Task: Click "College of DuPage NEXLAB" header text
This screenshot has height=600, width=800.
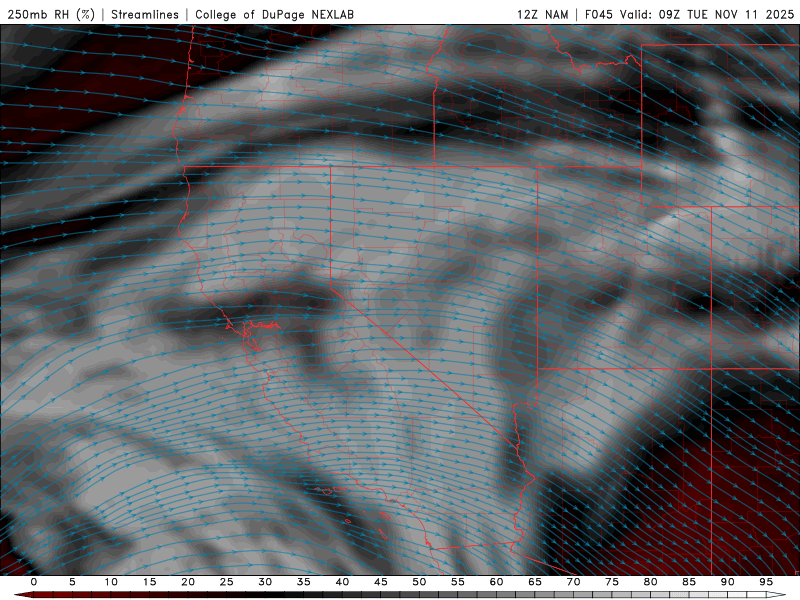Action: (x=274, y=14)
